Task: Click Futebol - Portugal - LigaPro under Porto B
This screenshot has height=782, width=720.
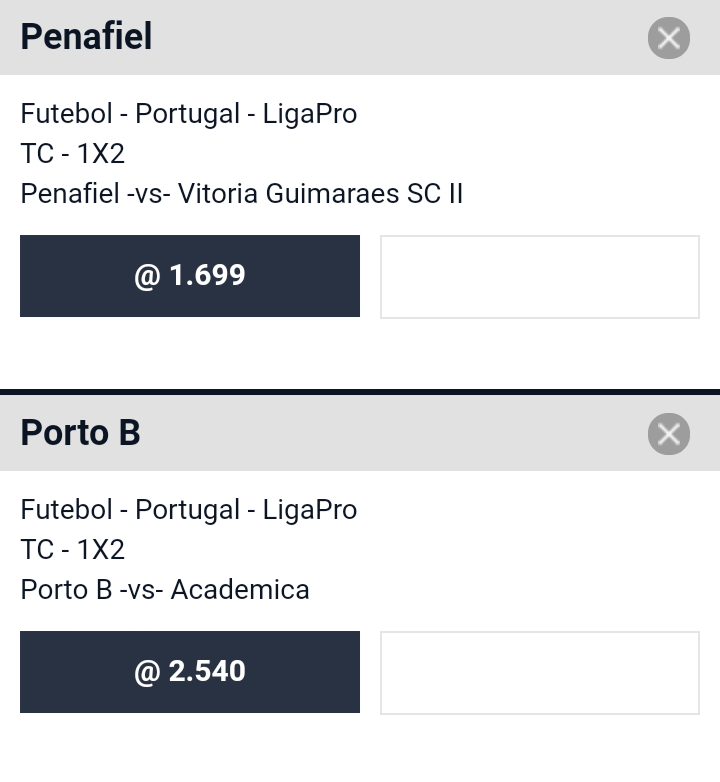Action: (x=188, y=510)
